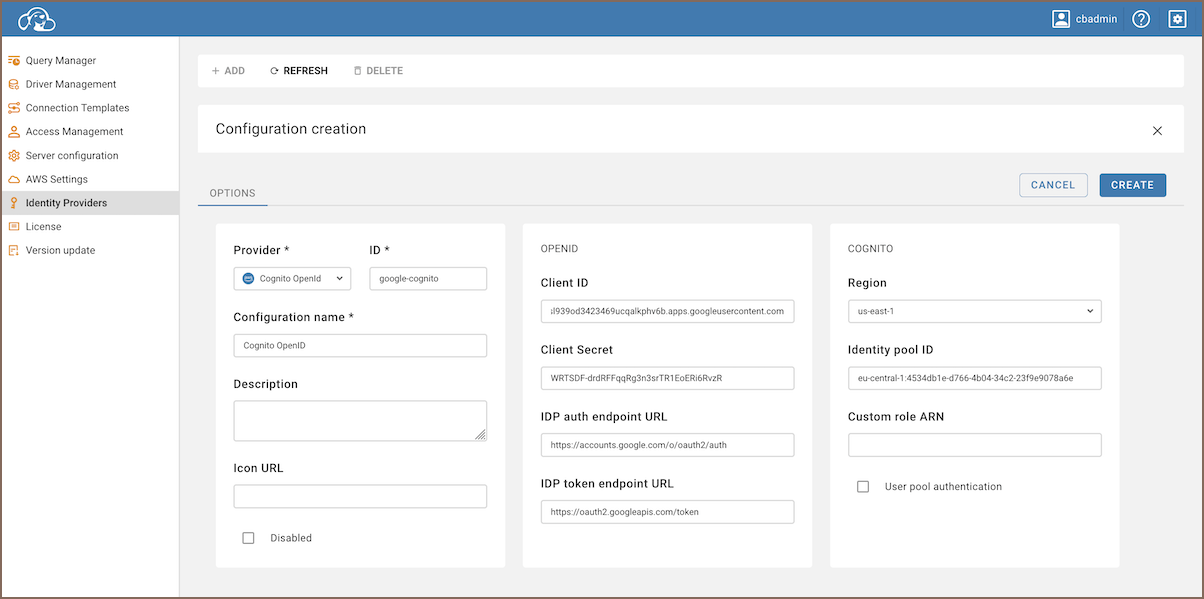1204x599 pixels.
Task: Open Query Manager from sidebar
Action: 60,61
